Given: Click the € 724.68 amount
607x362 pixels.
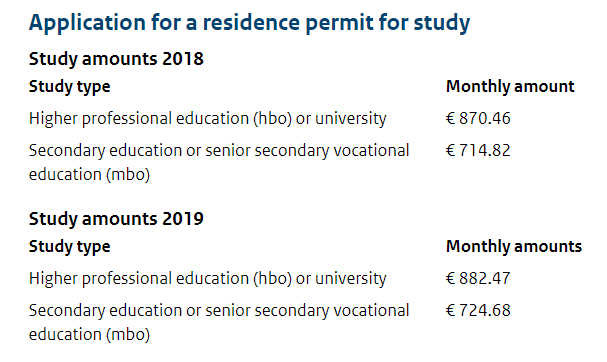Looking at the screenshot, I should coord(478,310).
